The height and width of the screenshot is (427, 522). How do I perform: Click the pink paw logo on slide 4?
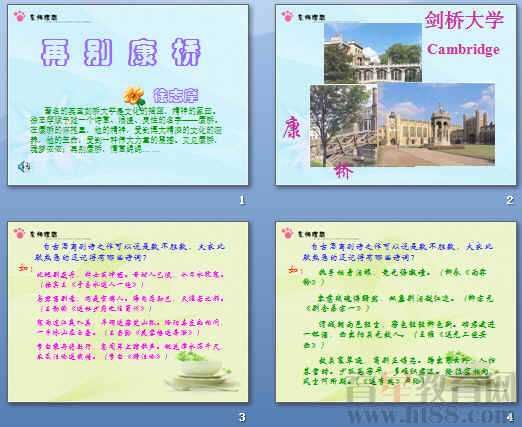coord(287,233)
